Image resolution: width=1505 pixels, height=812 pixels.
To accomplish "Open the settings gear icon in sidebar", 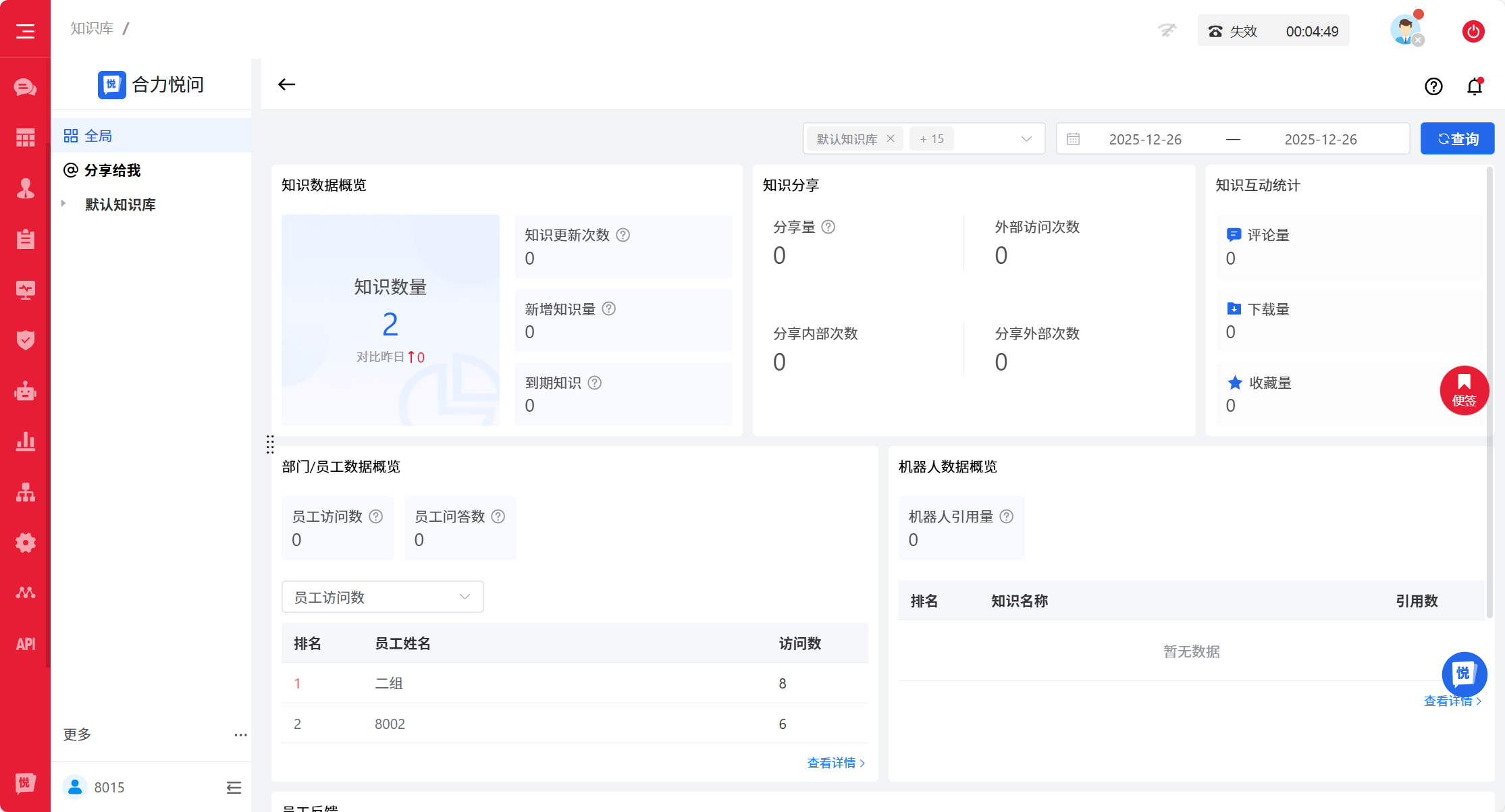I will tap(25, 542).
